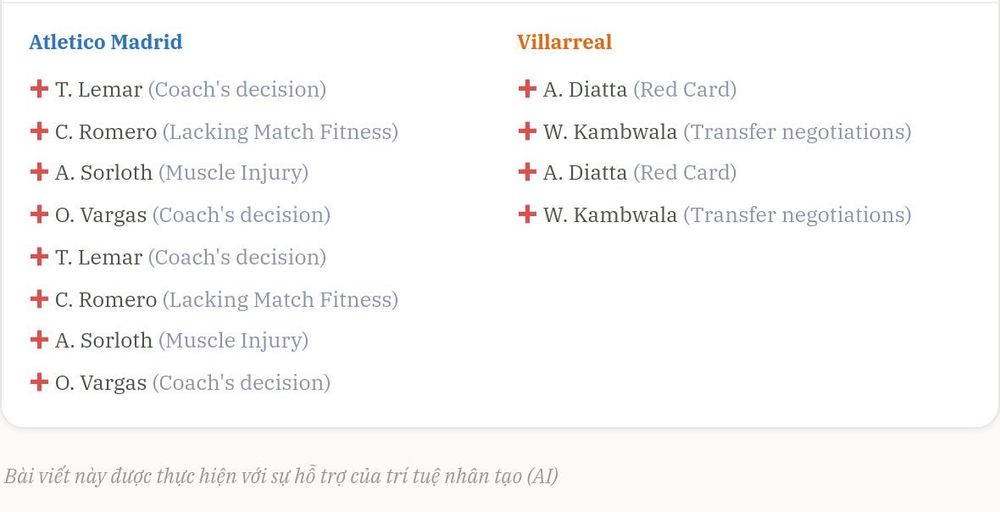1000x512 pixels.
Task: Click red cross icon beside last W. Kambwala
Action: click(527, 214)
